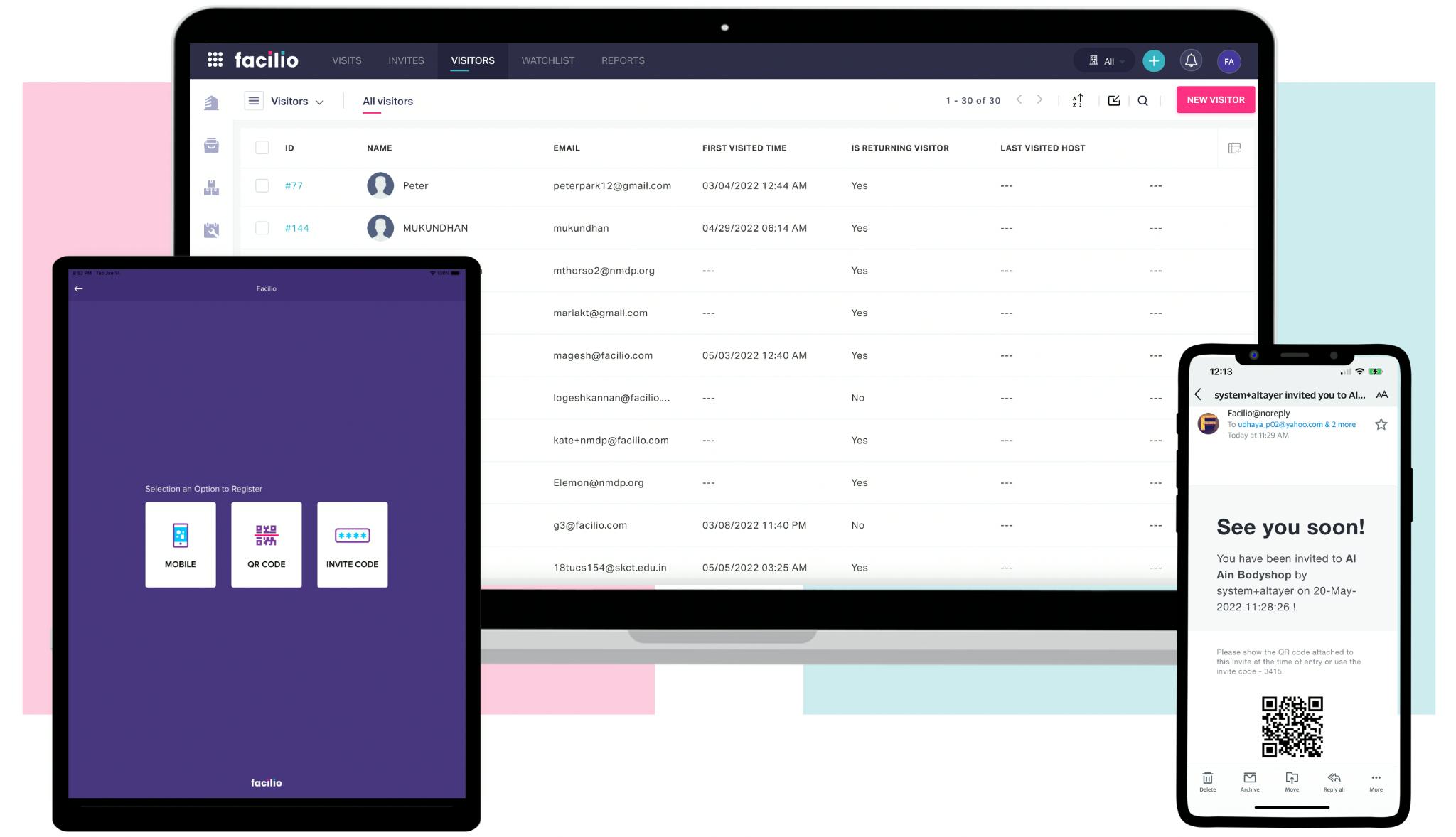
Task: Star the Facilio email on phone
Action: click(1381, 424)
